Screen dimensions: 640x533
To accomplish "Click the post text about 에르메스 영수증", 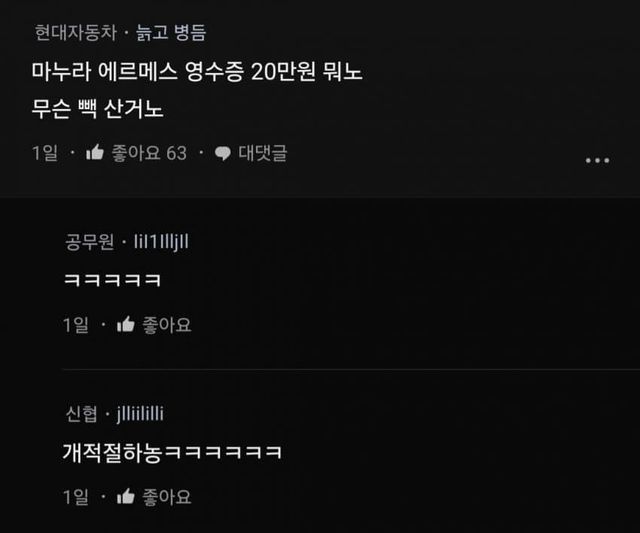I will click(x=198, y=72).
